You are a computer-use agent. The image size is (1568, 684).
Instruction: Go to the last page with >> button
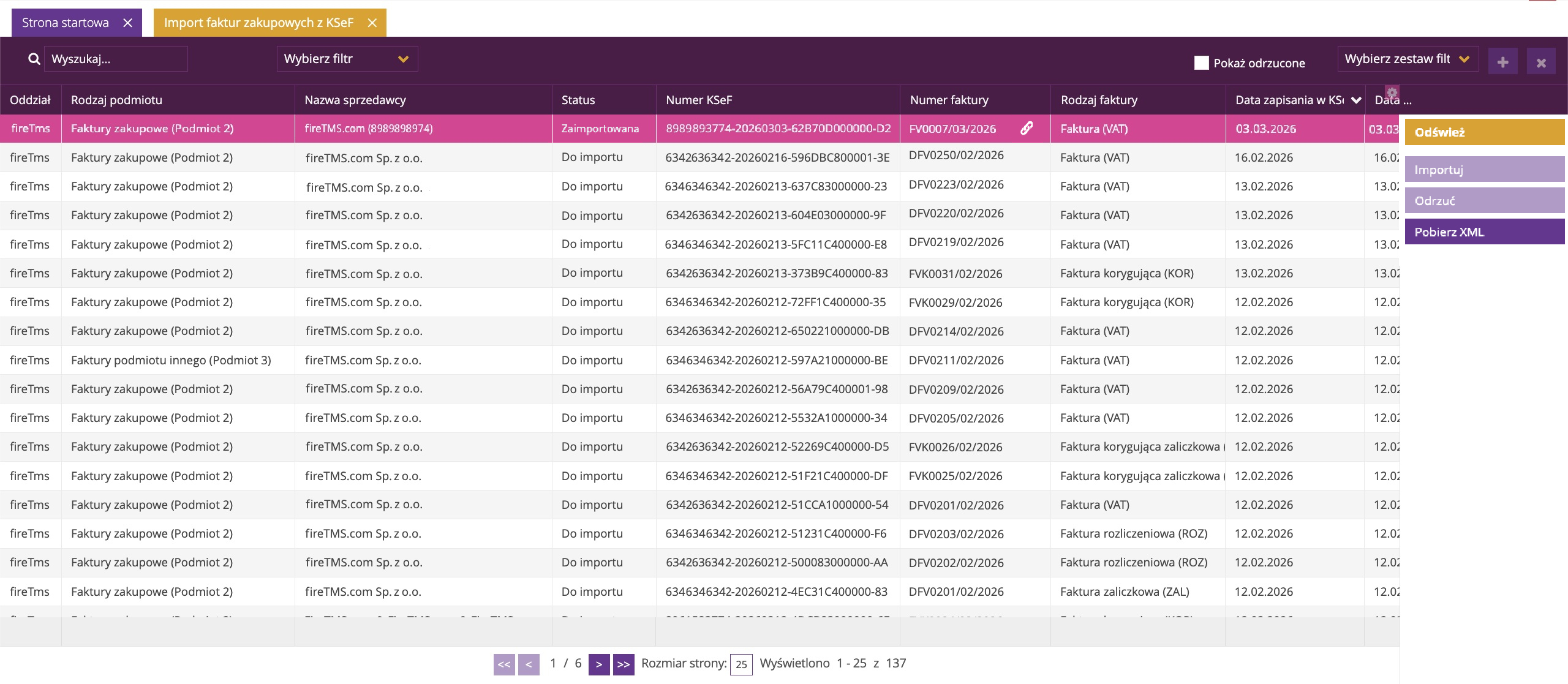tap(624, 664)
